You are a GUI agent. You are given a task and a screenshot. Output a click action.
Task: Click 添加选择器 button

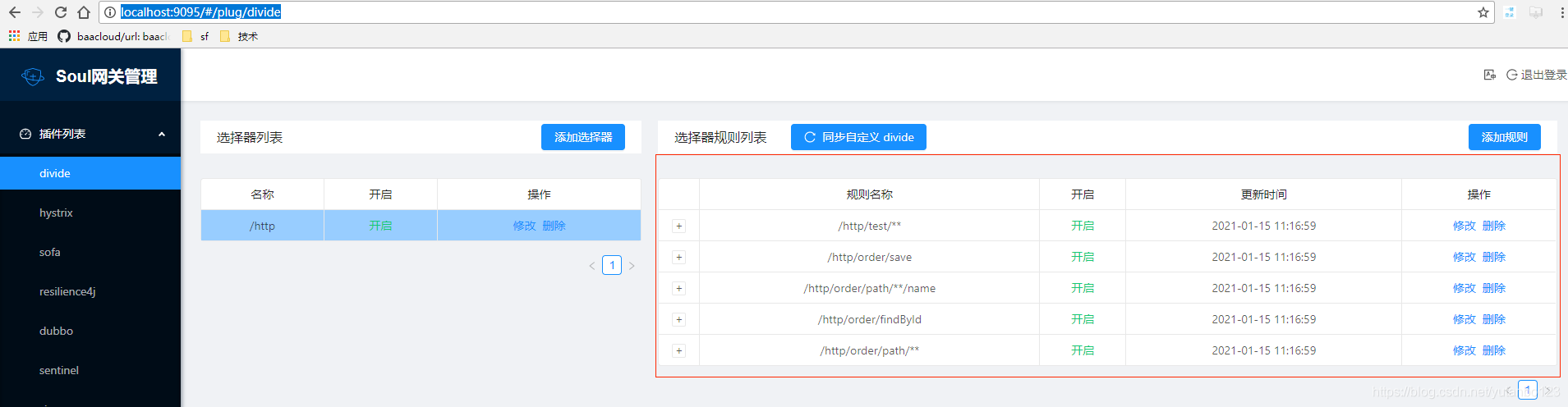point(583,137)
